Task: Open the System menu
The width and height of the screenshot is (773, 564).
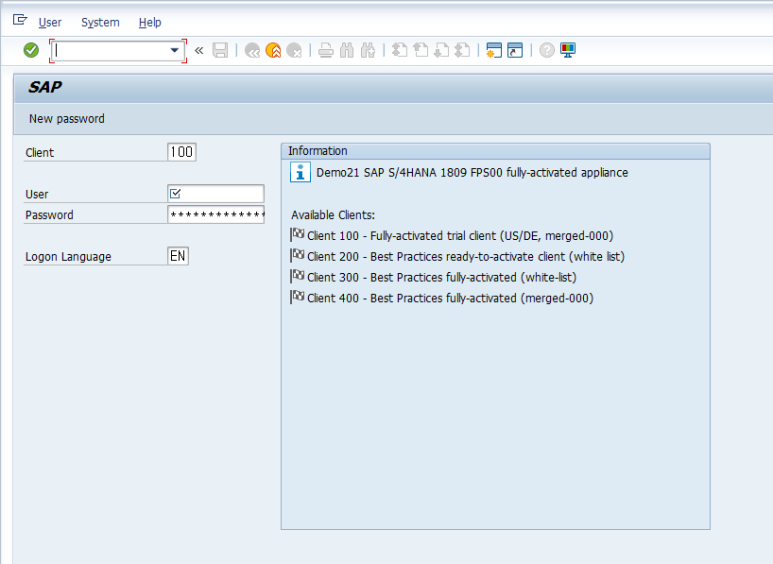Action: [100, 23]
